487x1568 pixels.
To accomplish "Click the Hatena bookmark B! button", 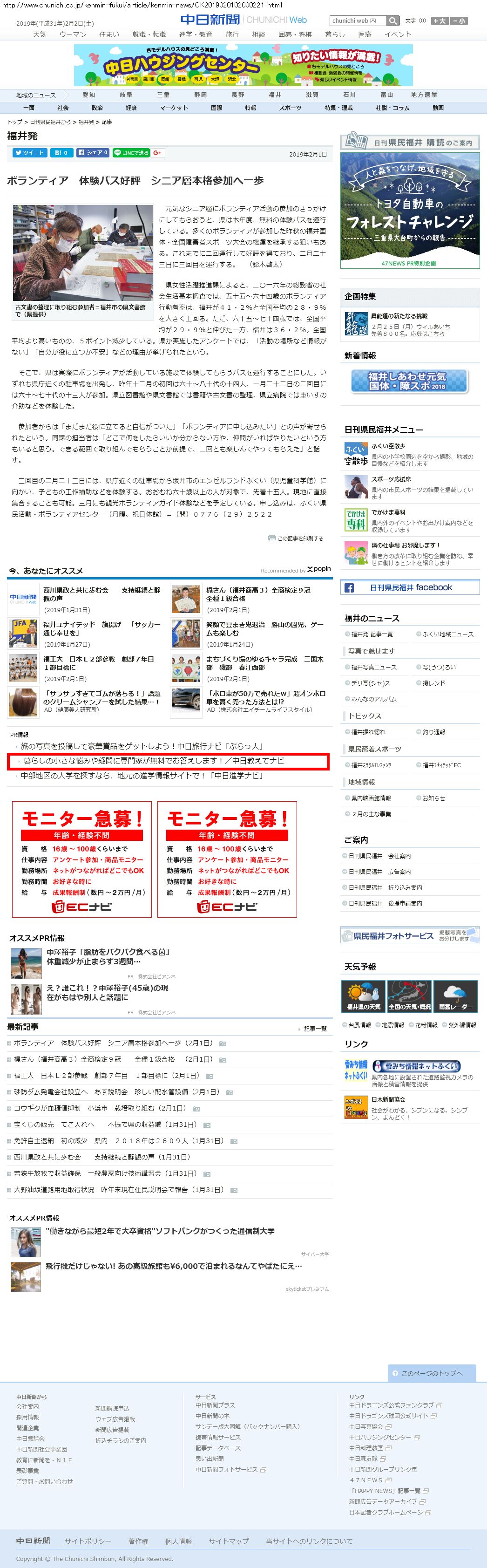I will click(x=61, y=153).
